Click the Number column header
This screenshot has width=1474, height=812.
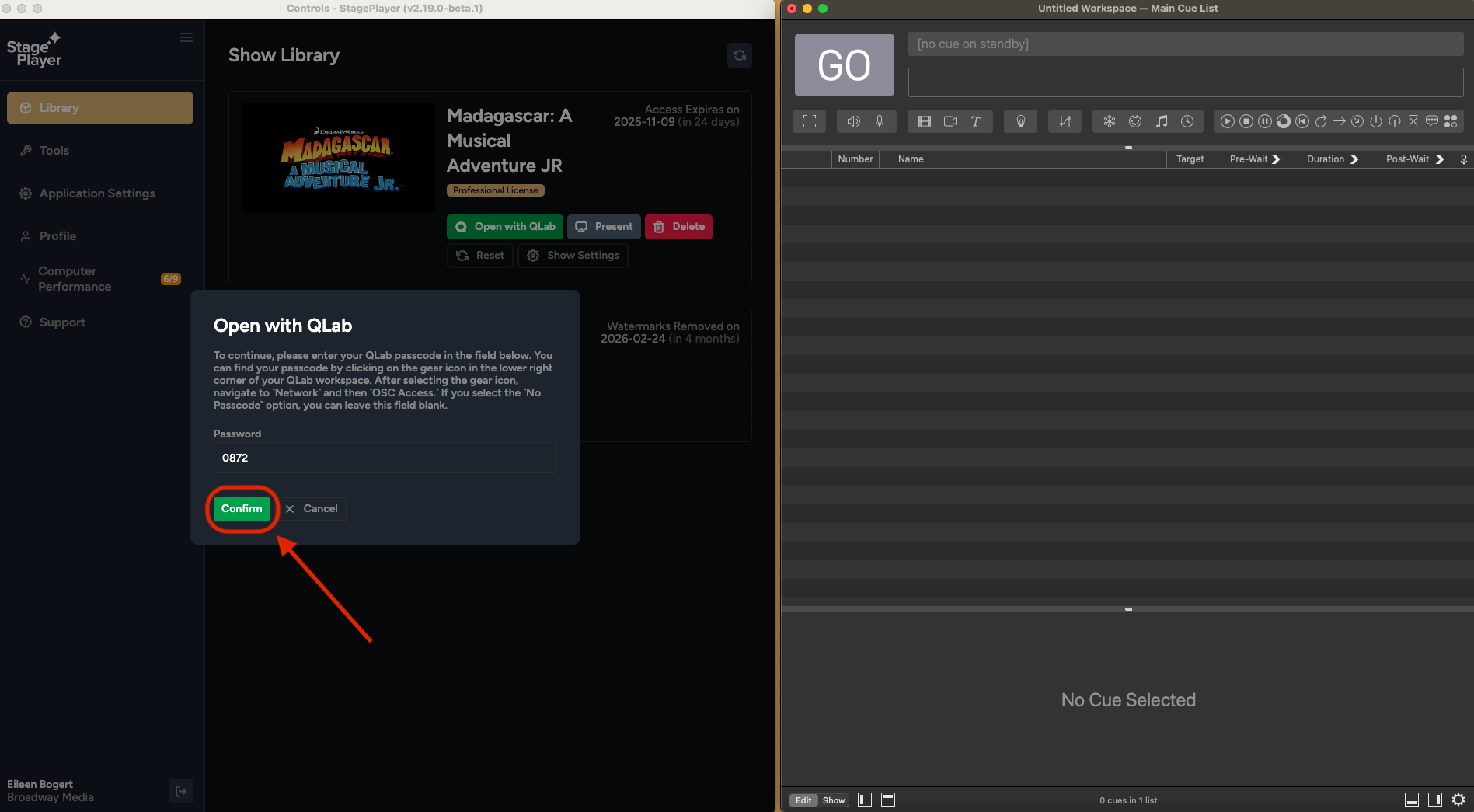[855, 159]
